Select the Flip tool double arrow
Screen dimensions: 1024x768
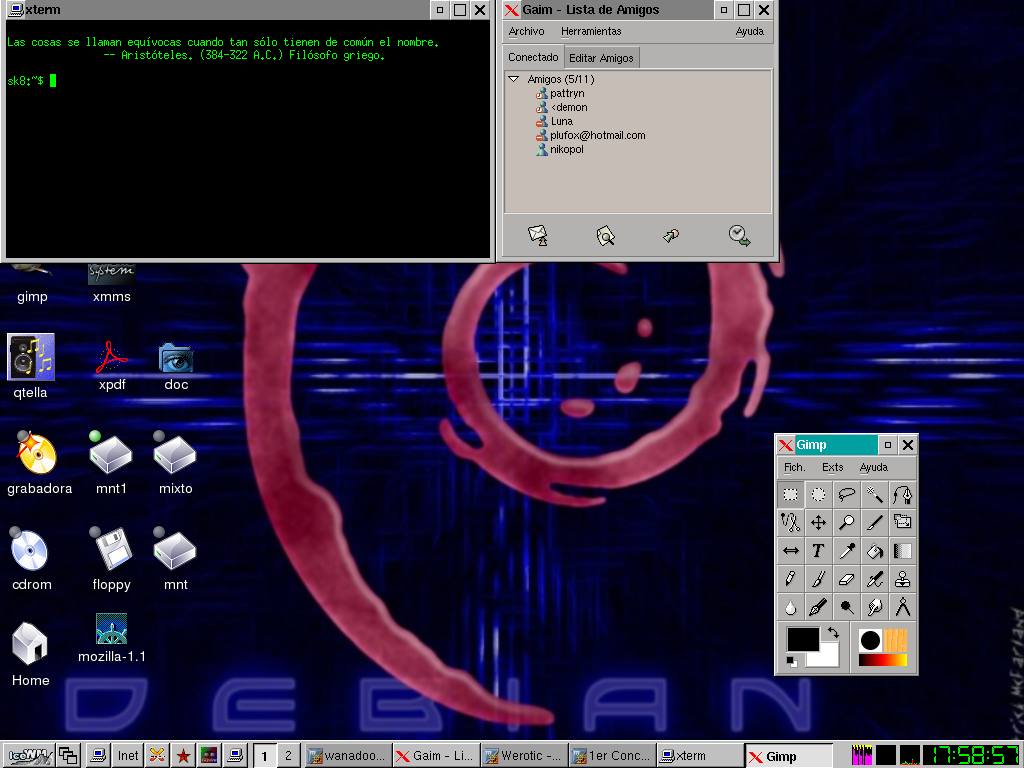tap(790, 551)
